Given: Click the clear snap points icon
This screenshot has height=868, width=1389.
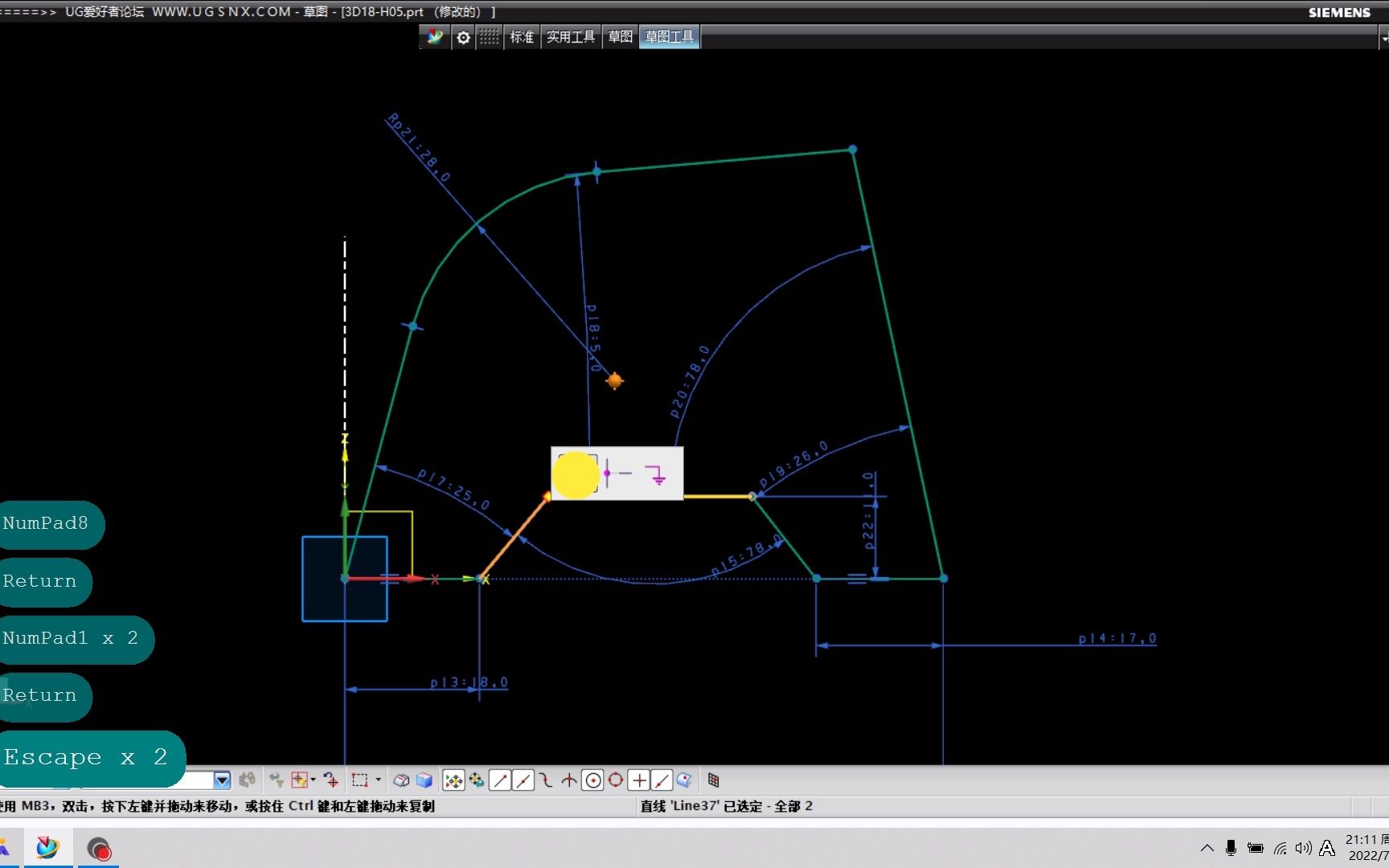Looking at the screenshot, I should pos(477,780).
